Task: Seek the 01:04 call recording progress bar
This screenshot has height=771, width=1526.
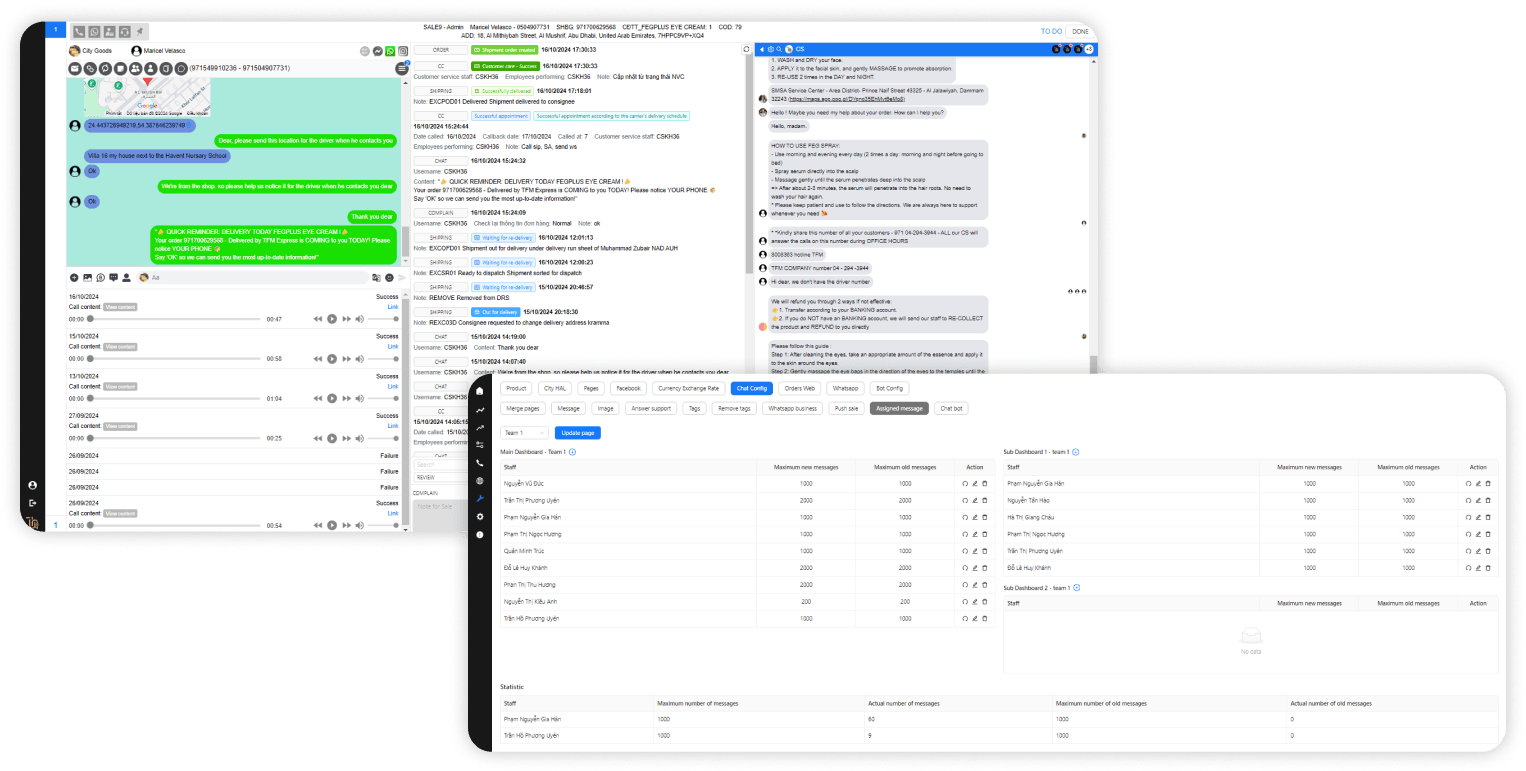Action: coord(175,398)
